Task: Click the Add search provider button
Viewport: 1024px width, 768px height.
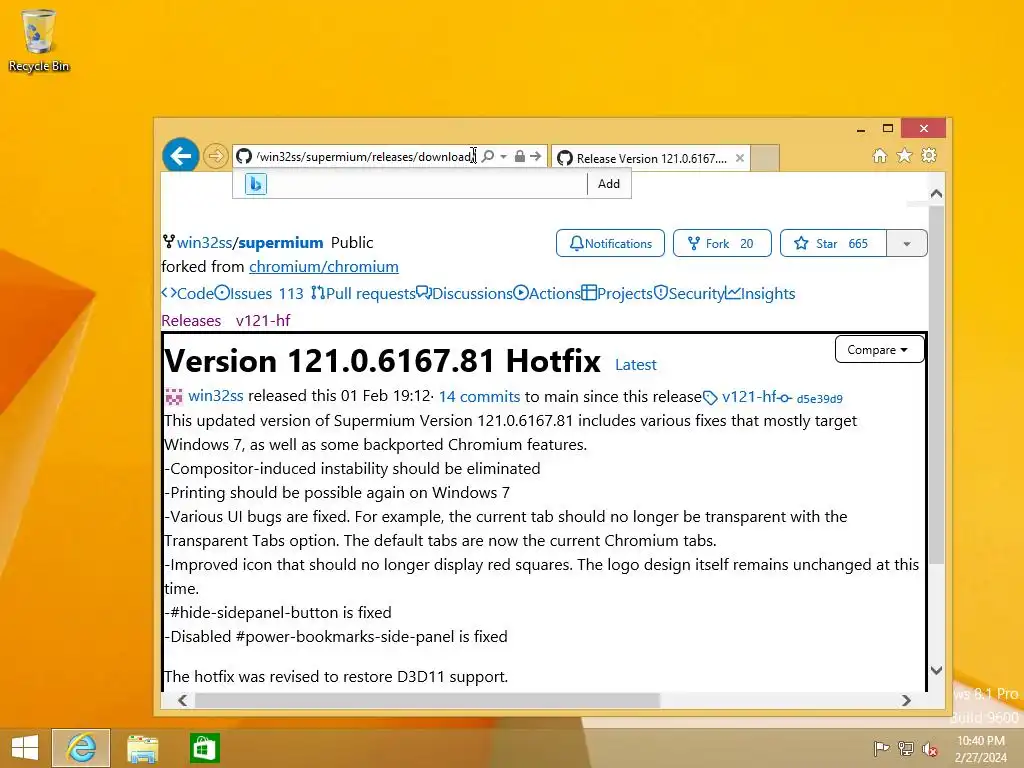Action: tap(609, 184)
